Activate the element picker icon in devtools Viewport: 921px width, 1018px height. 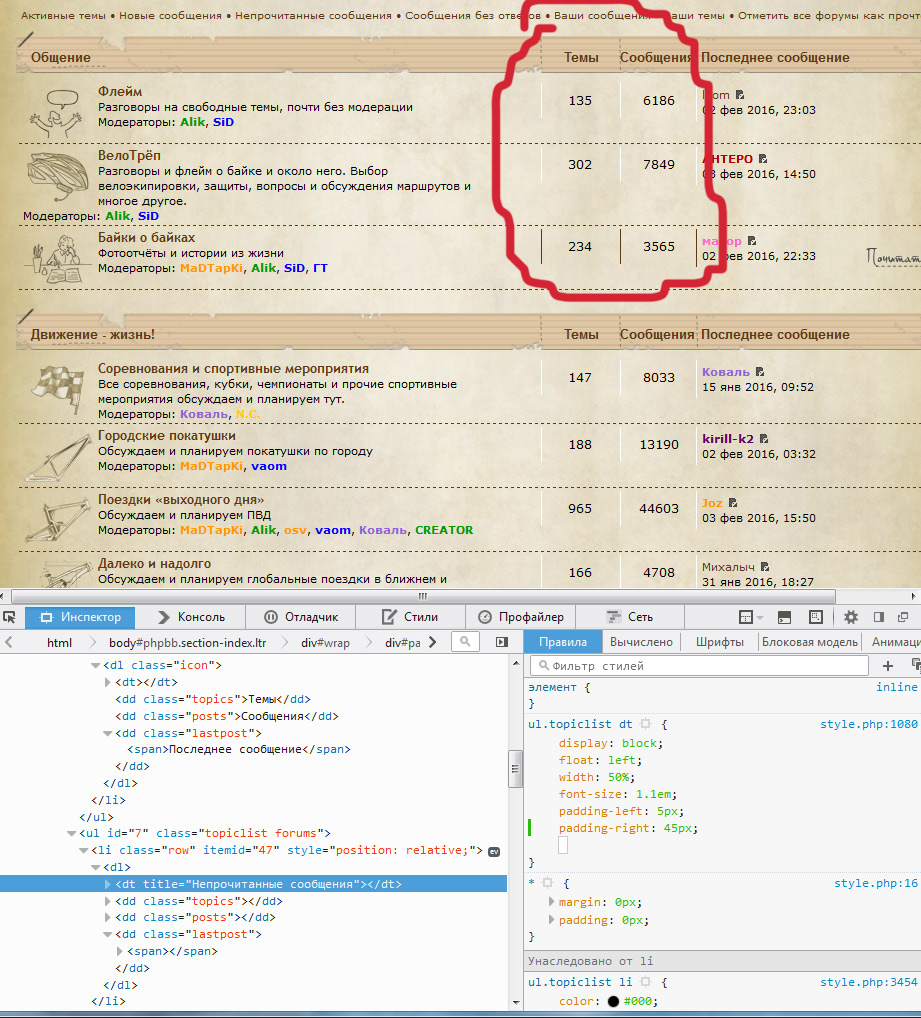point(9,617)
